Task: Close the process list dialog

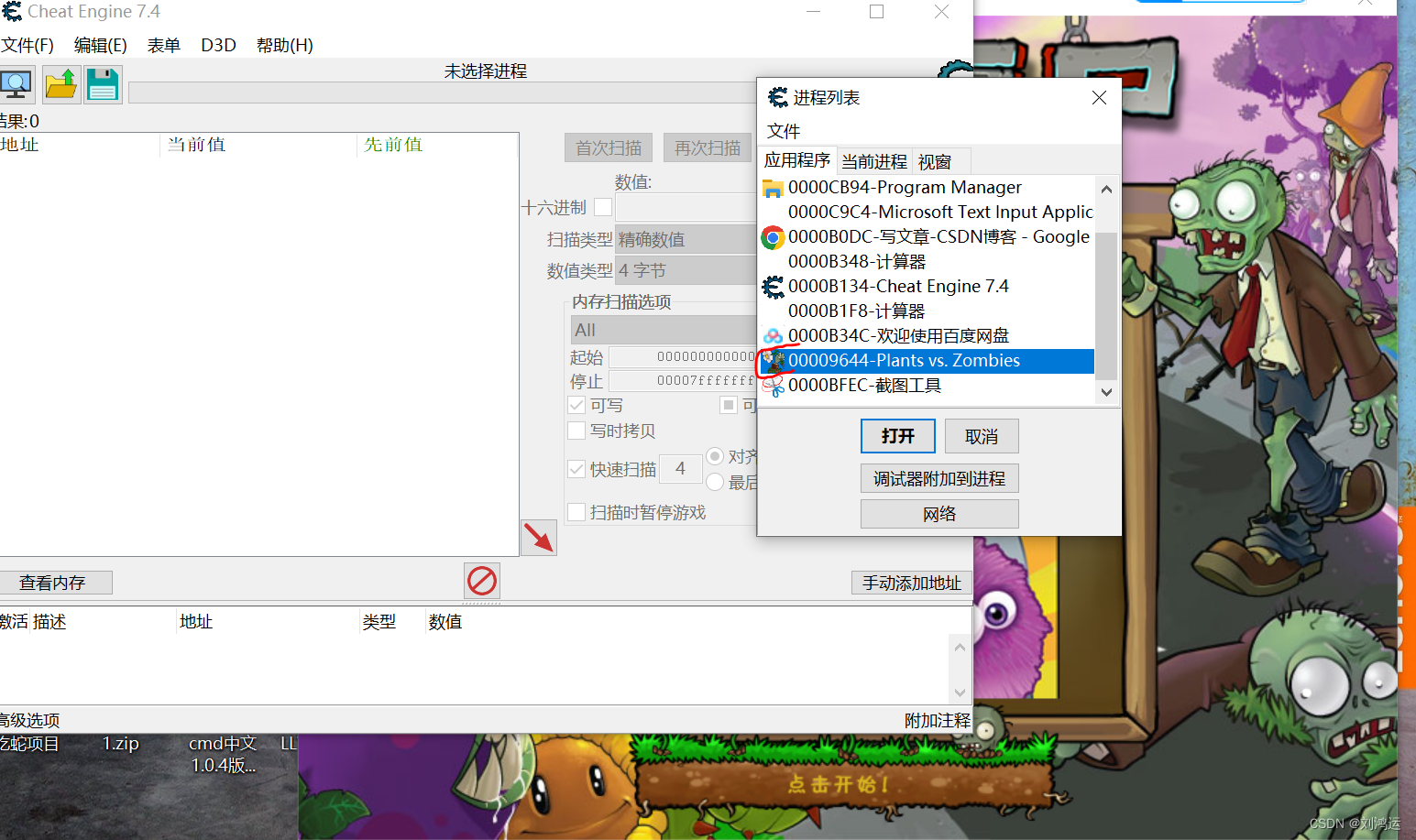Action: 1099,97
